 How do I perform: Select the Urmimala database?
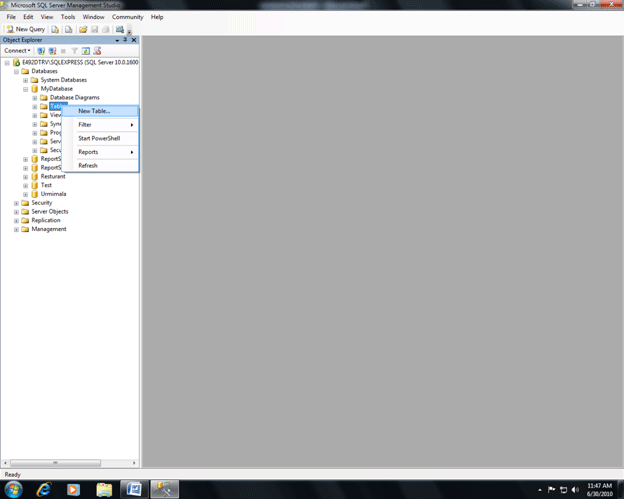53,194
